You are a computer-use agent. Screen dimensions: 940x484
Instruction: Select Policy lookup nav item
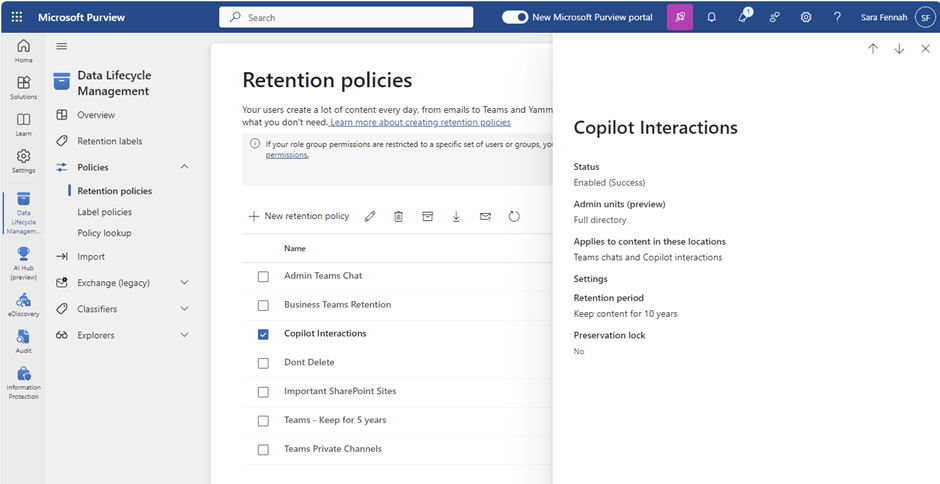[x=104, y=233]
